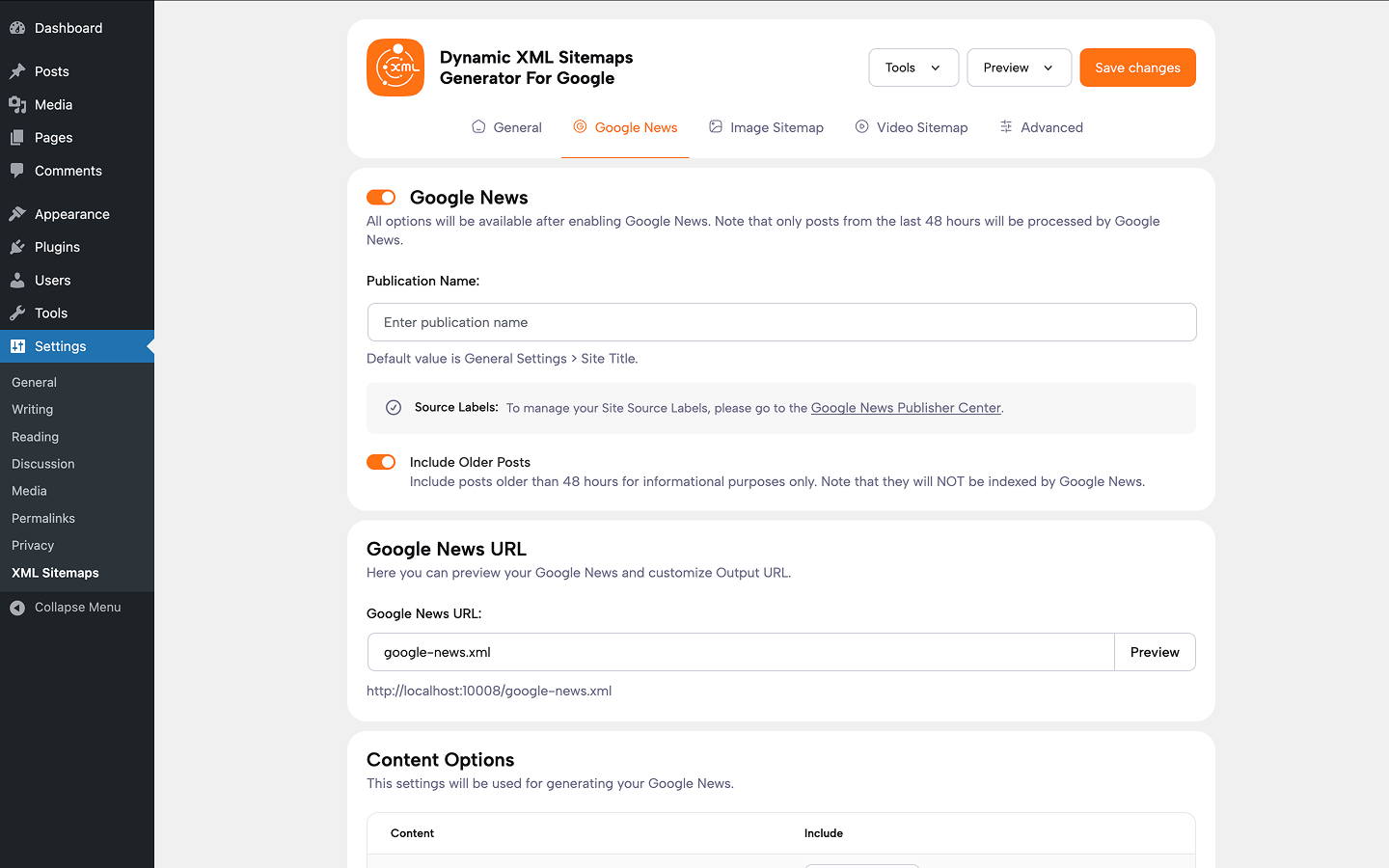Viewport: 1389px width, 868px height.
Task: Click the Source Labels checkmark info icon
Action: pos(393,407)
